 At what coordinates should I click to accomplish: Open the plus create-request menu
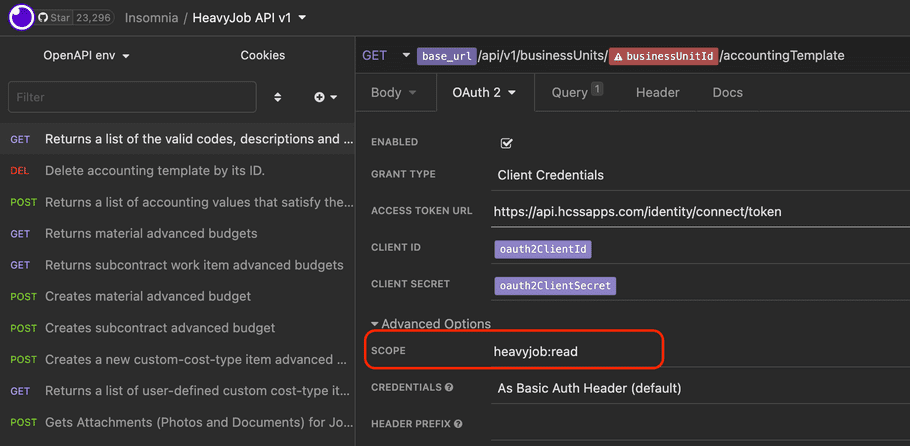click(x=326, y=98)
